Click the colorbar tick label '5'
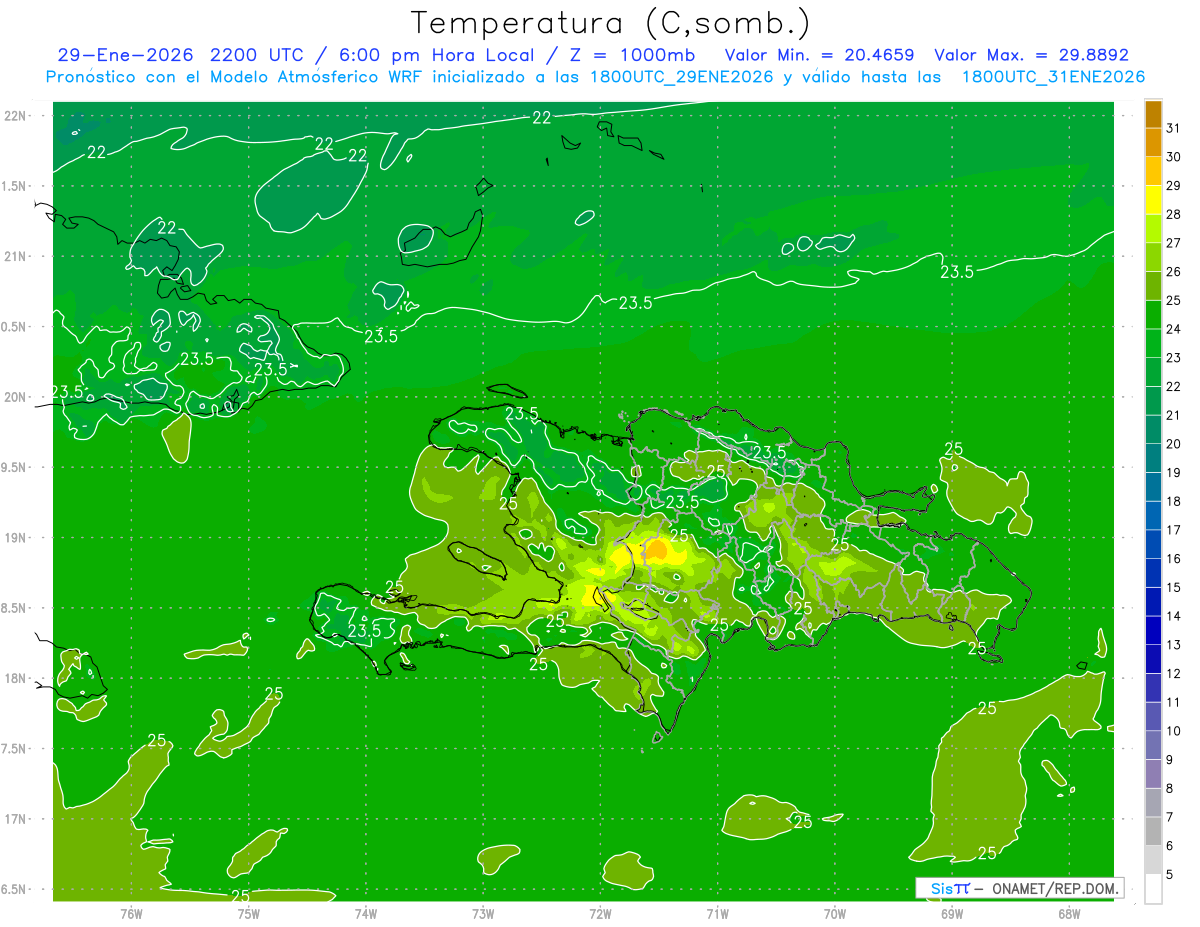This screenshot has width=1200, height=927. click(1170, 875)
